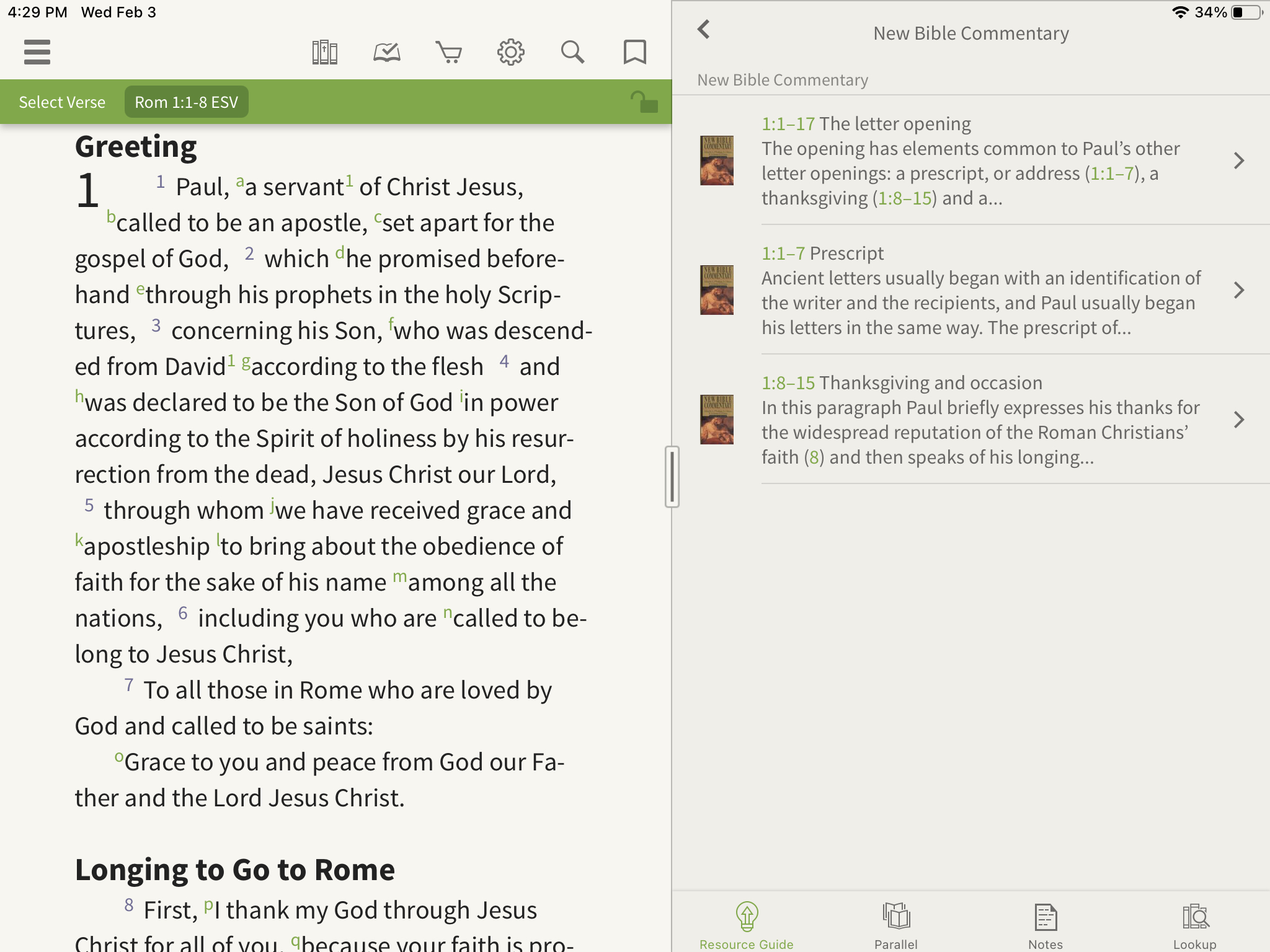
Task: Click the split-pane divider handle
Action: click(x=672, y=476)
